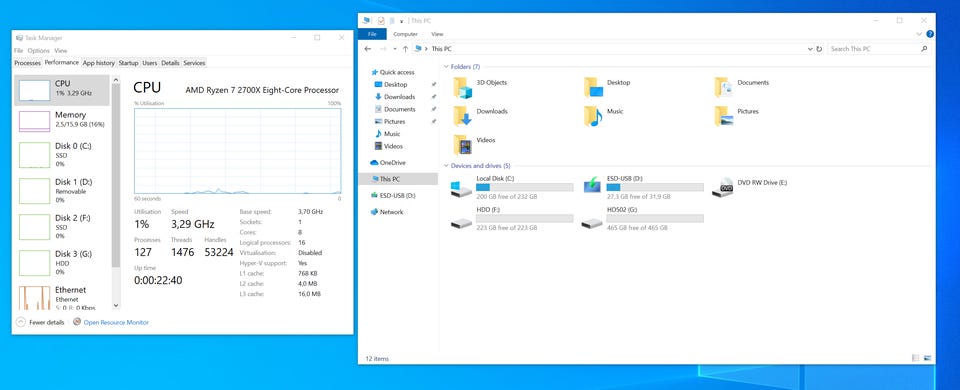
Task: Select the ESD-USB (D:) drive in Devices
Action: [x=643, y=187]
